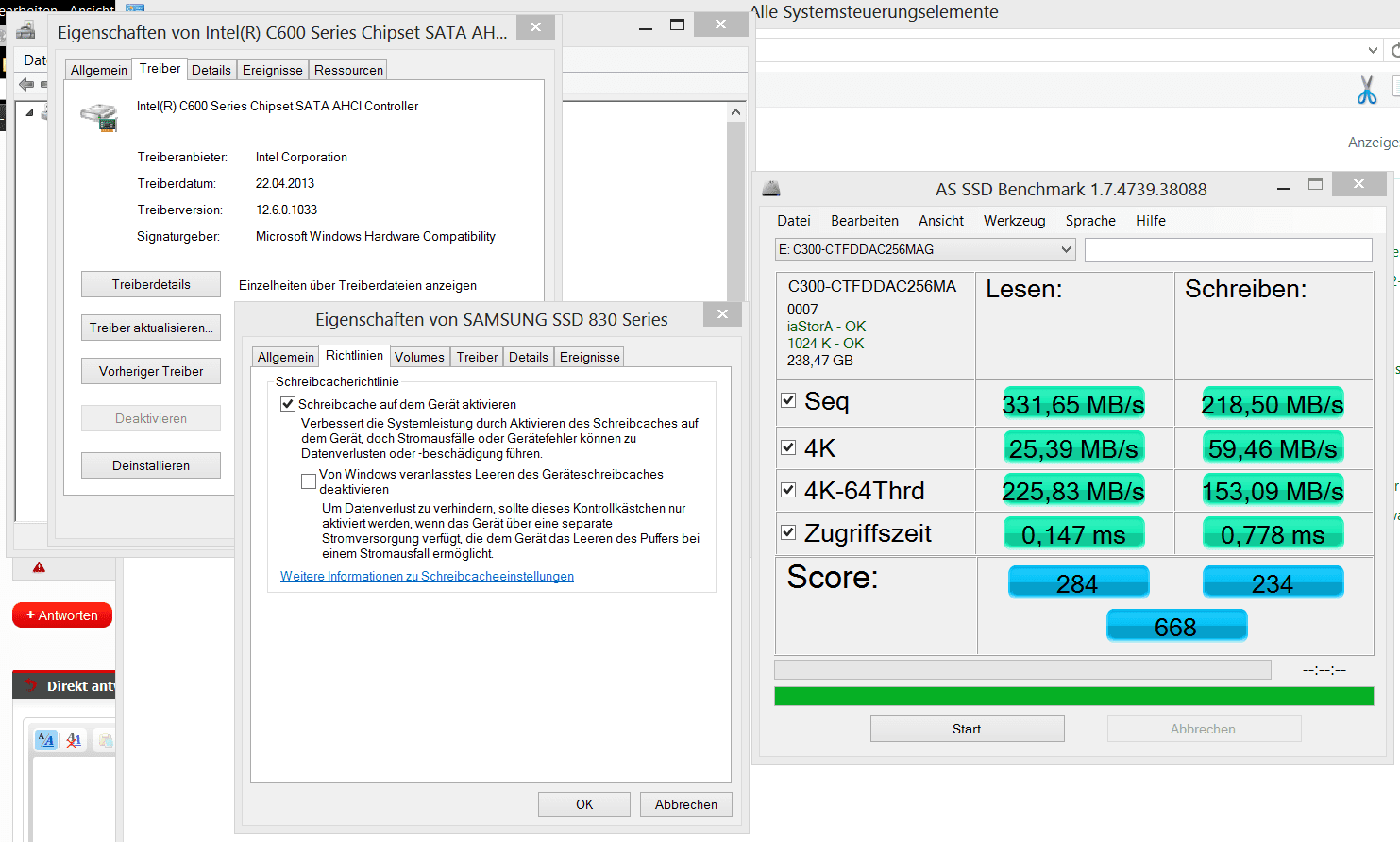Switch to Ressourcen tab in Intel controller properties
This screenshot has width=1400, height=842.
pyautogui.click(x=348, y=70)
